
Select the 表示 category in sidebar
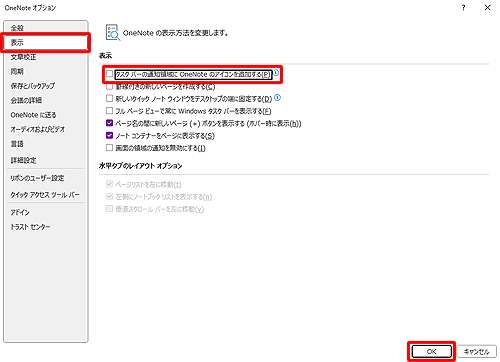45,43
